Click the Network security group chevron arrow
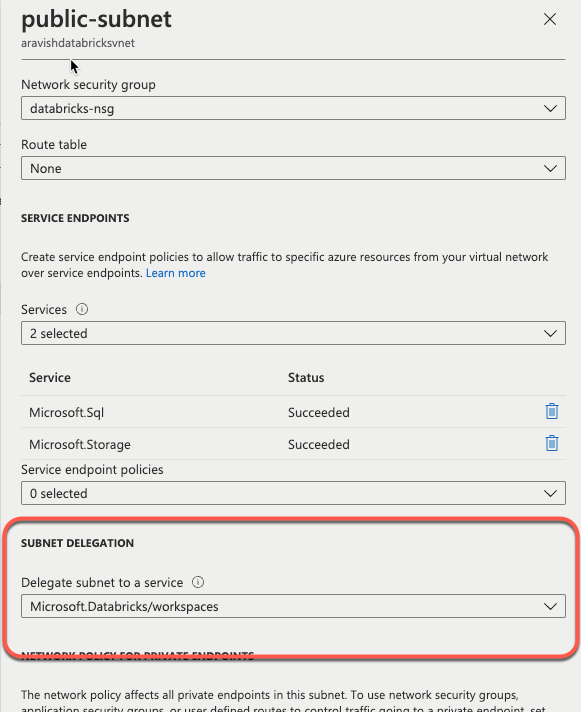581x712 pixels. click(x=550, y=109)
